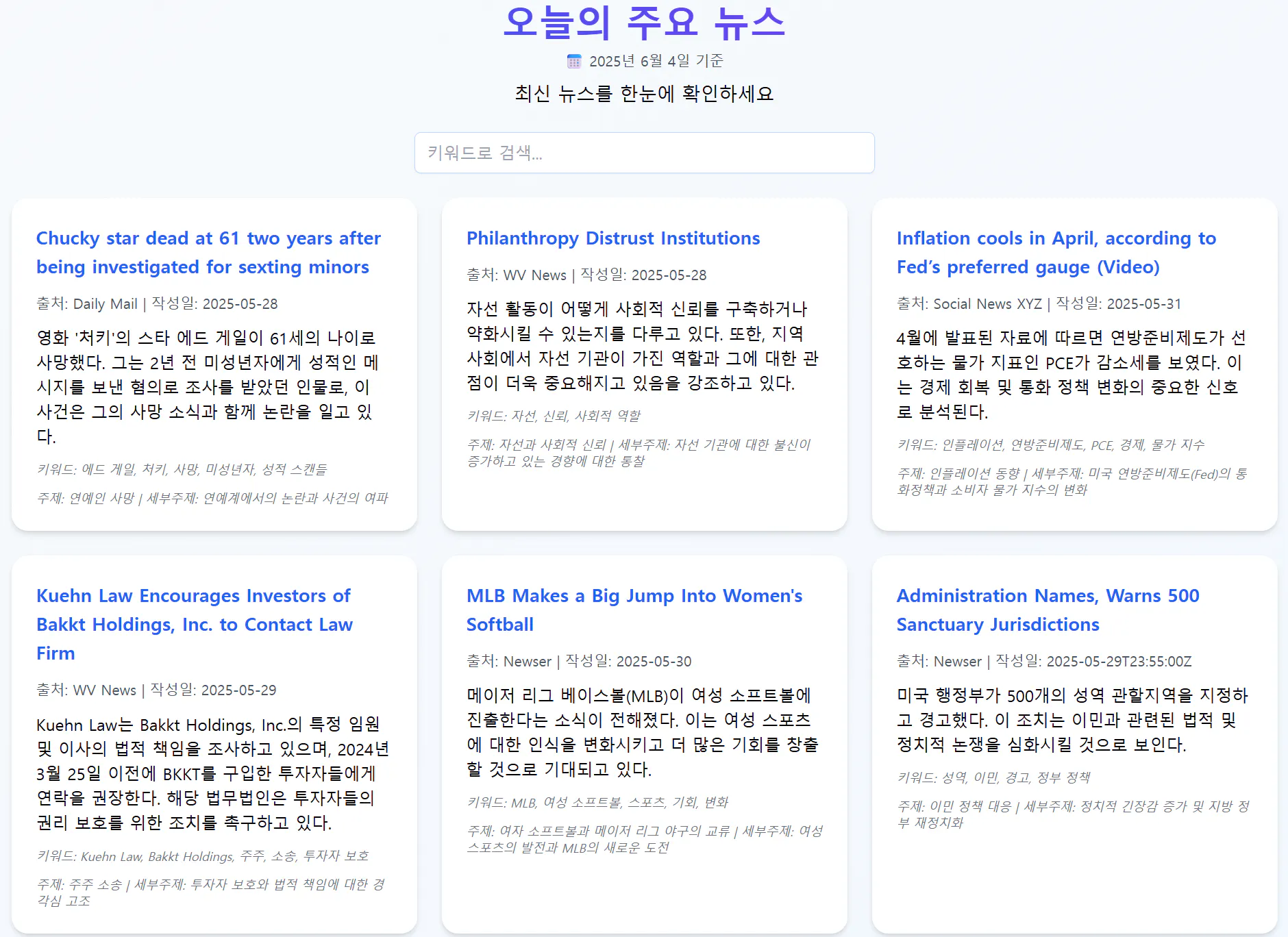This screenshot has height=937, width=1288.
Task: Focus the keyword search field
Action: click(x=644, y=153)
